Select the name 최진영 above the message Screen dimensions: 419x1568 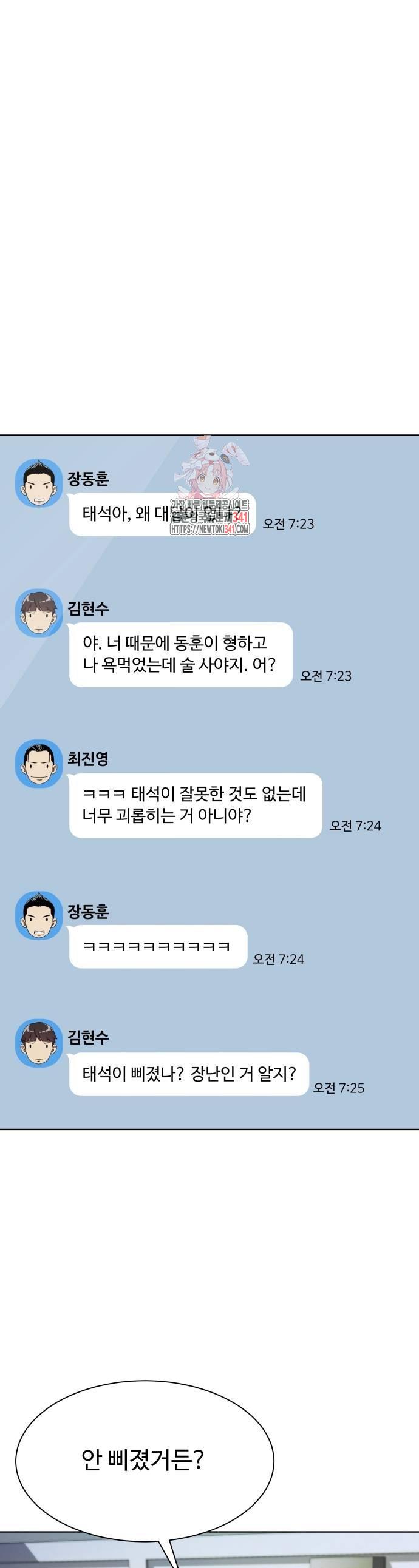point(87,758)
